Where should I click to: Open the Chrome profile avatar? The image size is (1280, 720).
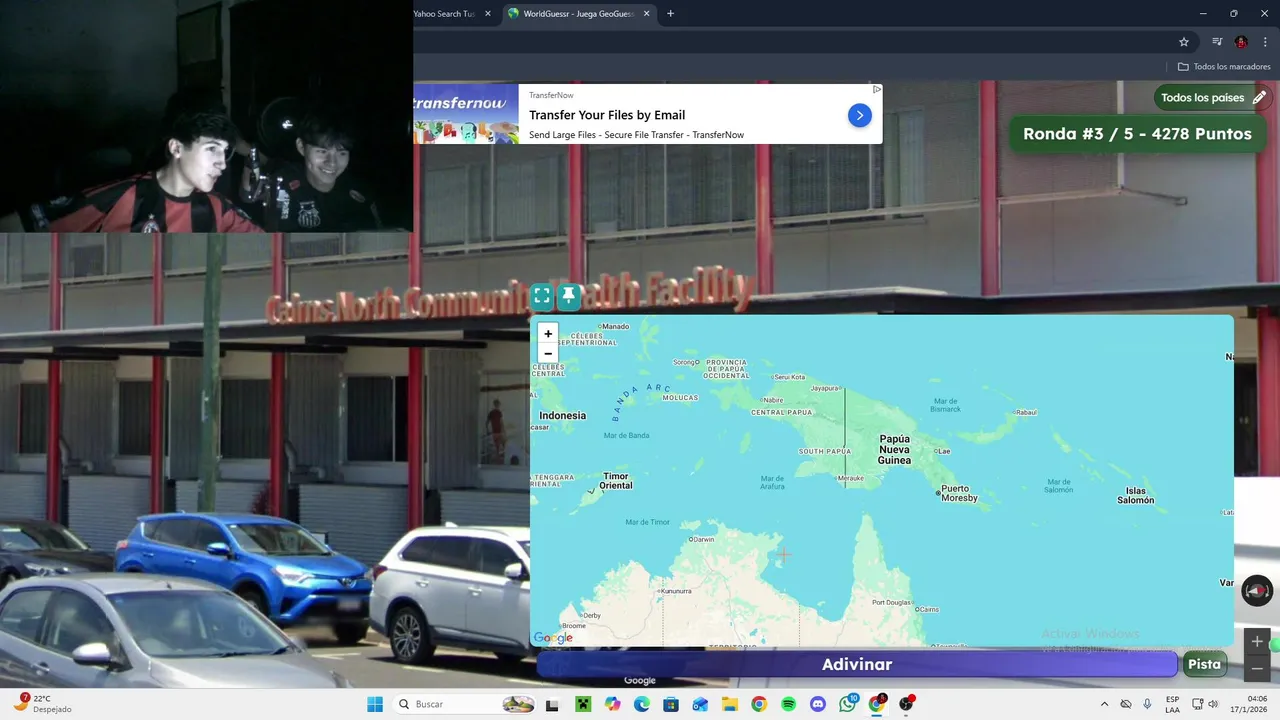[x=1241, y=42]
